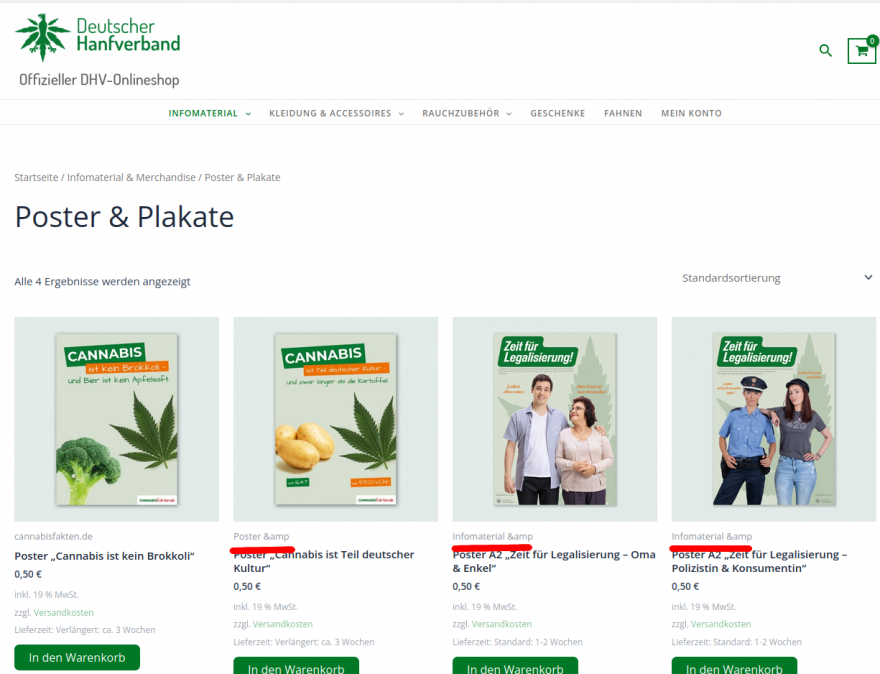Go to Fahnen menu item
Screen dimensions: 880x674
[623, 113]
